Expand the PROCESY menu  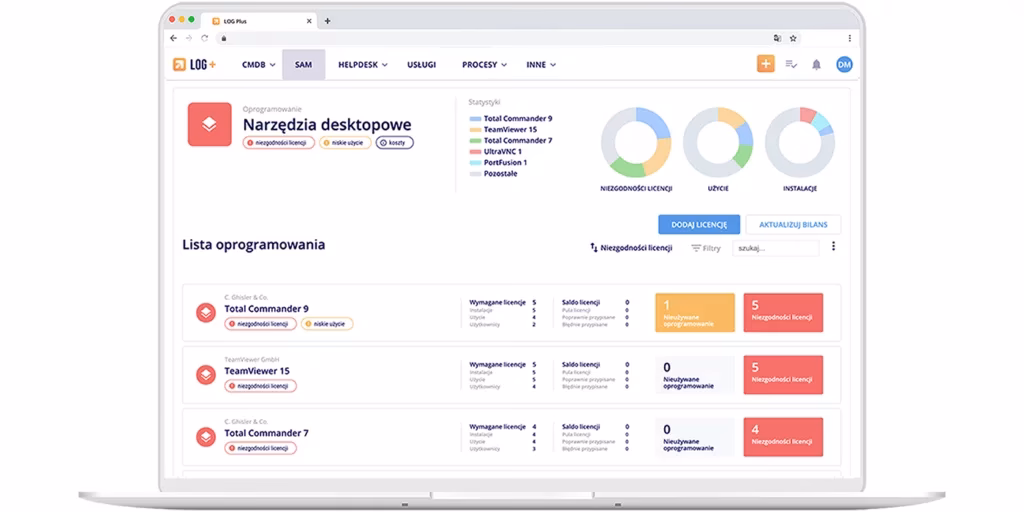click(485, 65)
